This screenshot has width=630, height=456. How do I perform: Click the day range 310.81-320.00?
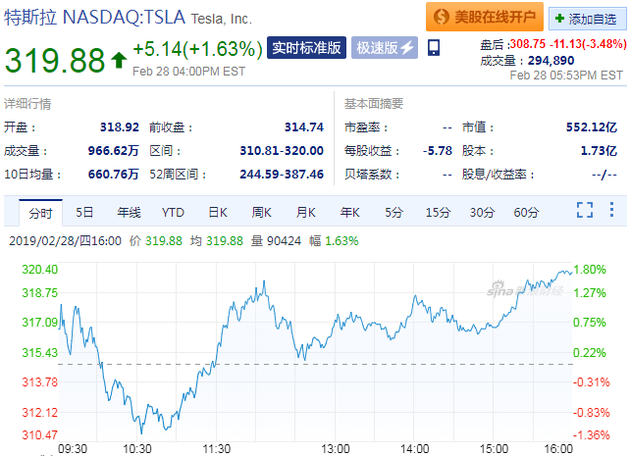(282, 151)
